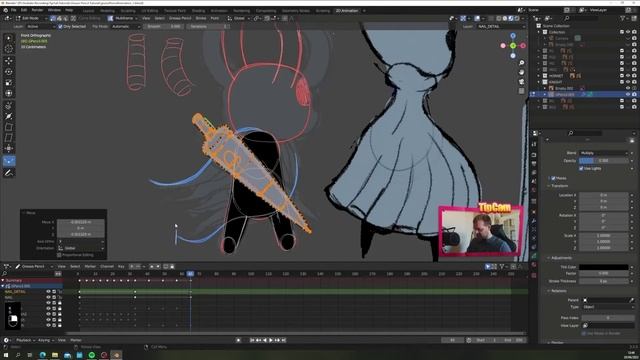Jump to the timeline start frame

pos(252,340)
